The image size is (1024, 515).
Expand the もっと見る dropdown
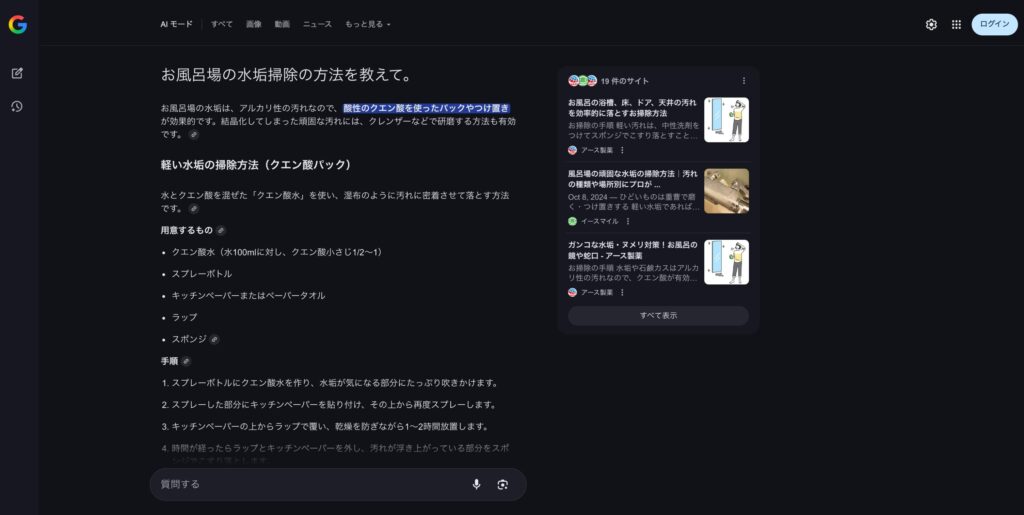tap(368, 24)
